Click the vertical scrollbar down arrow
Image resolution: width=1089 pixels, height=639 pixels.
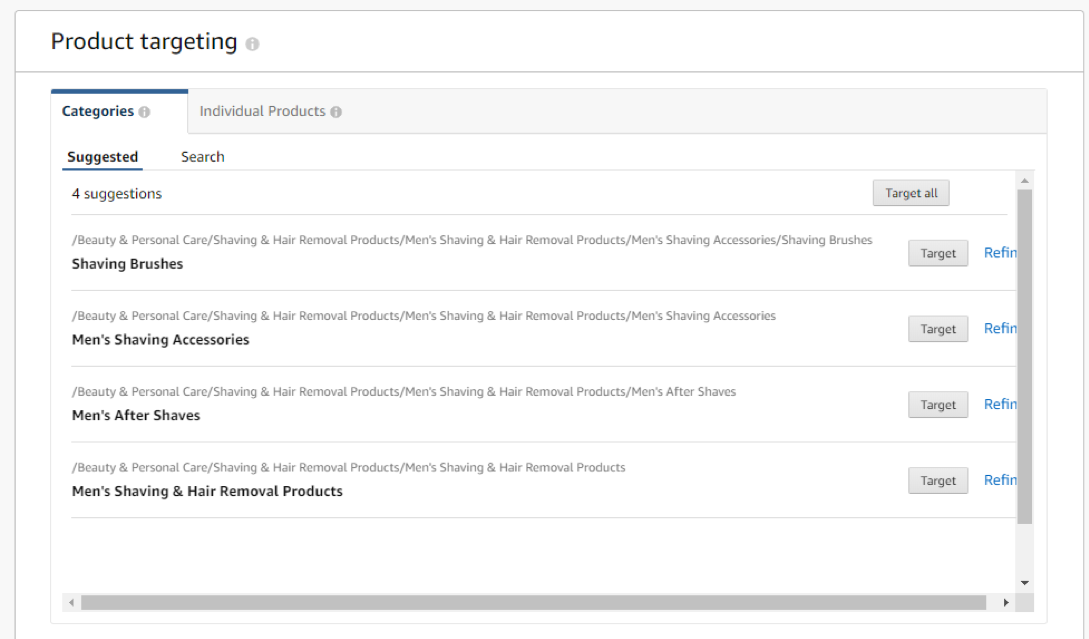[1024, 583]
